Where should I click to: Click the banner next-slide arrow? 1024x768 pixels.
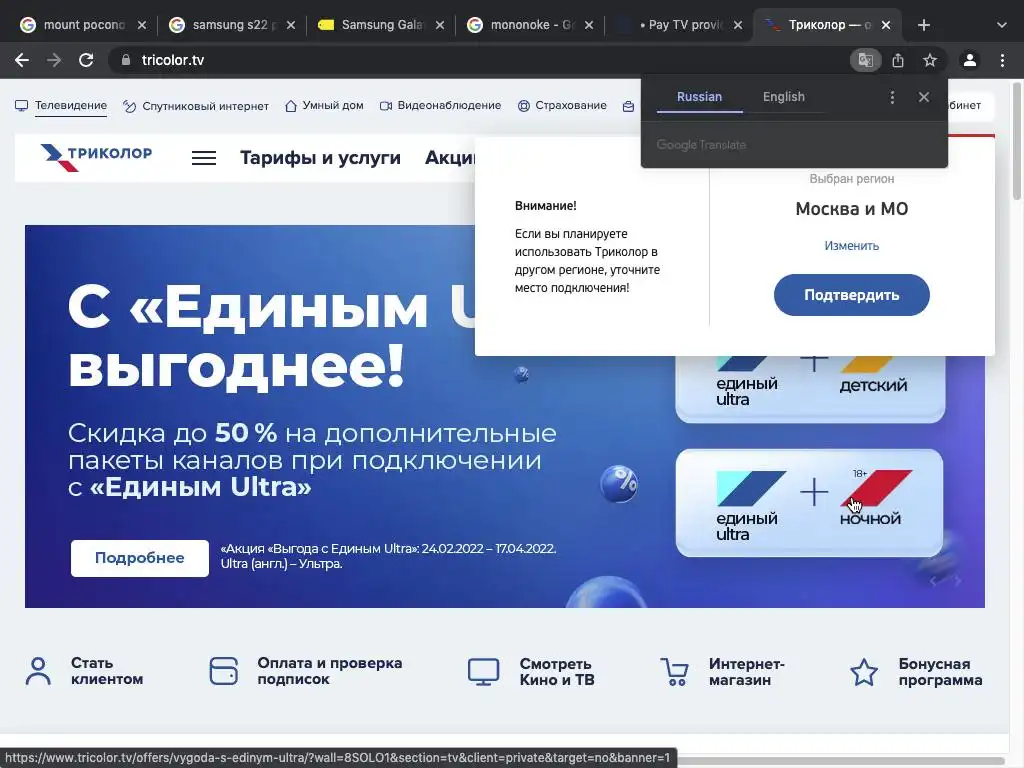pyautogui.click(x=957, y=580)
